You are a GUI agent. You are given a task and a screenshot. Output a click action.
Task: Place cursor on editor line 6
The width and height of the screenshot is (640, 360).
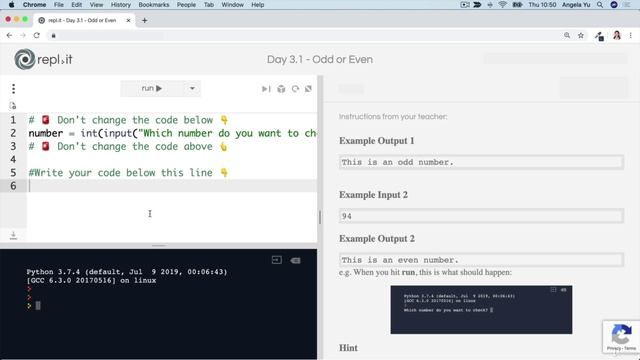[171, 186]
